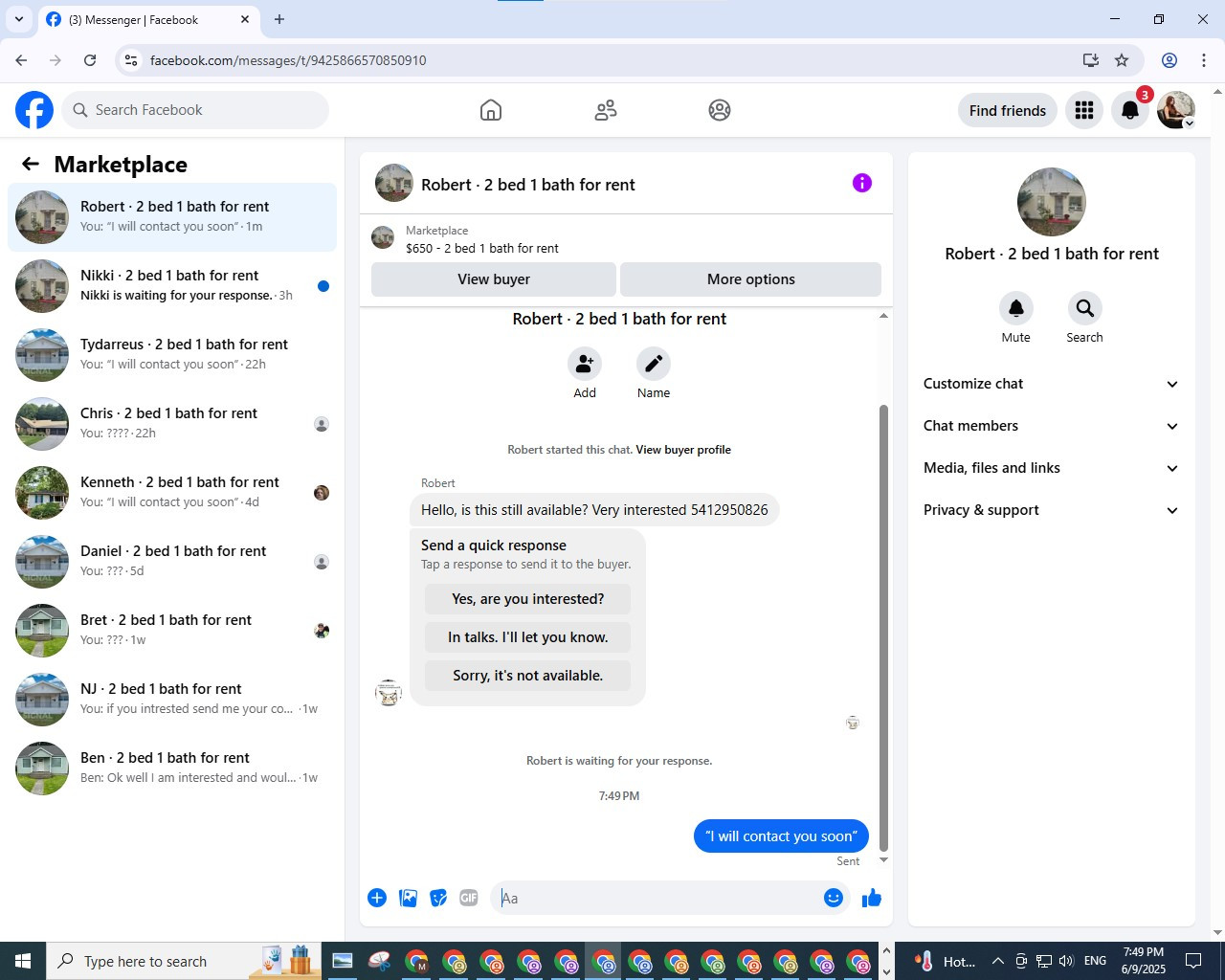
Task: Open the account profile menu
Action: click(x=1176, y=110)
